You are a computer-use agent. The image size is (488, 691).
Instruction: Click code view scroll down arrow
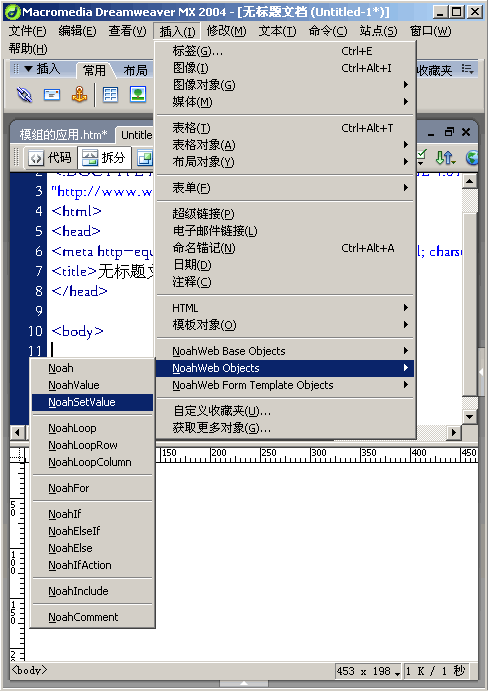[470, 416]
